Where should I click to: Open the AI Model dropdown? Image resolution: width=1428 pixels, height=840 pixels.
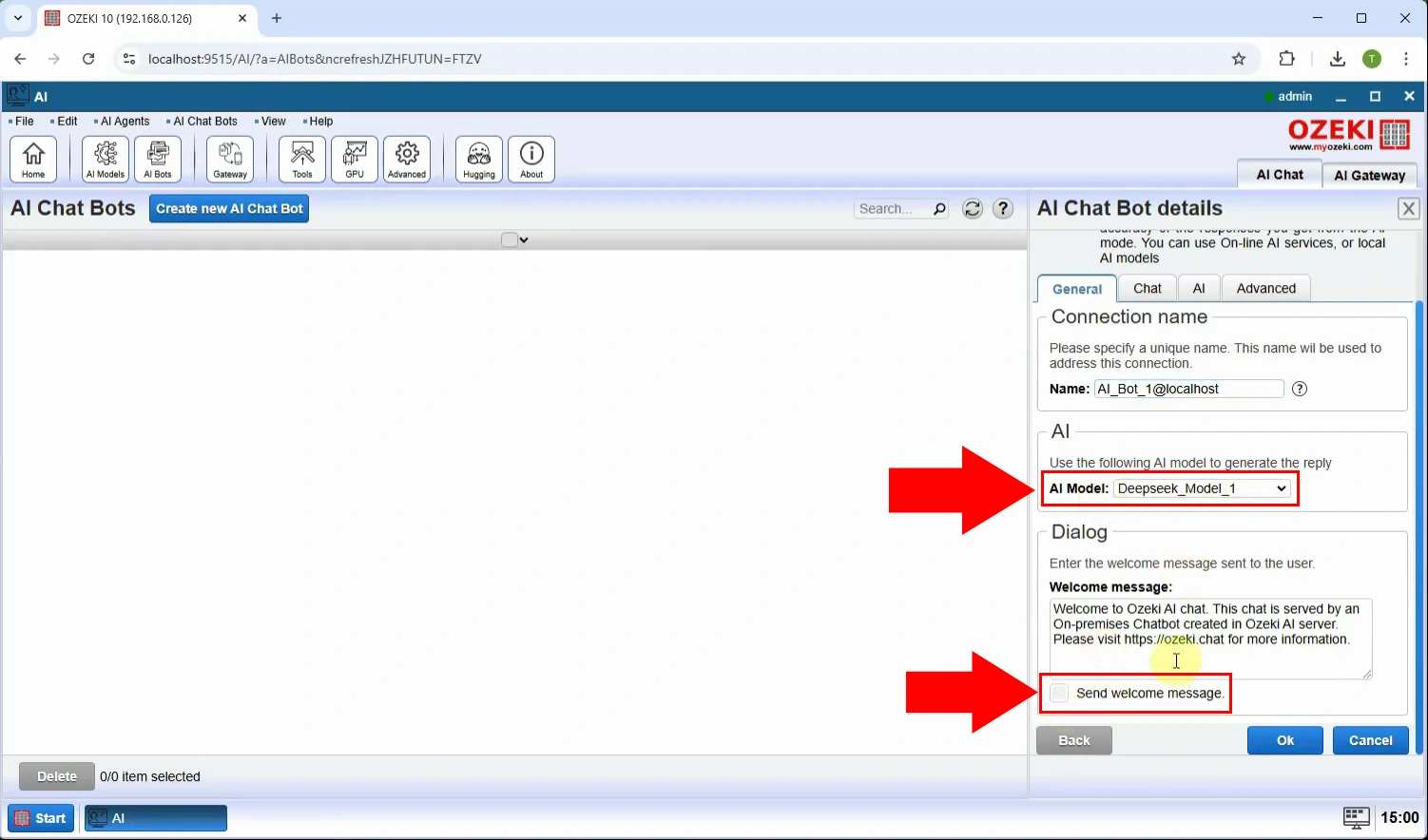1202,488
